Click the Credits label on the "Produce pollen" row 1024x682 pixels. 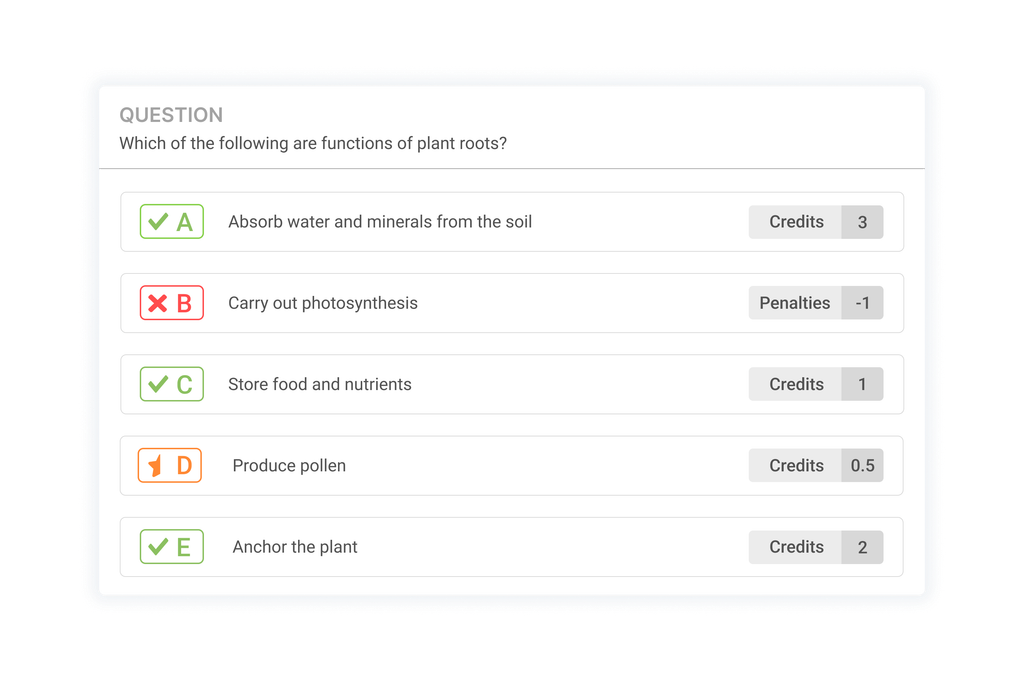tap(795, 465)
